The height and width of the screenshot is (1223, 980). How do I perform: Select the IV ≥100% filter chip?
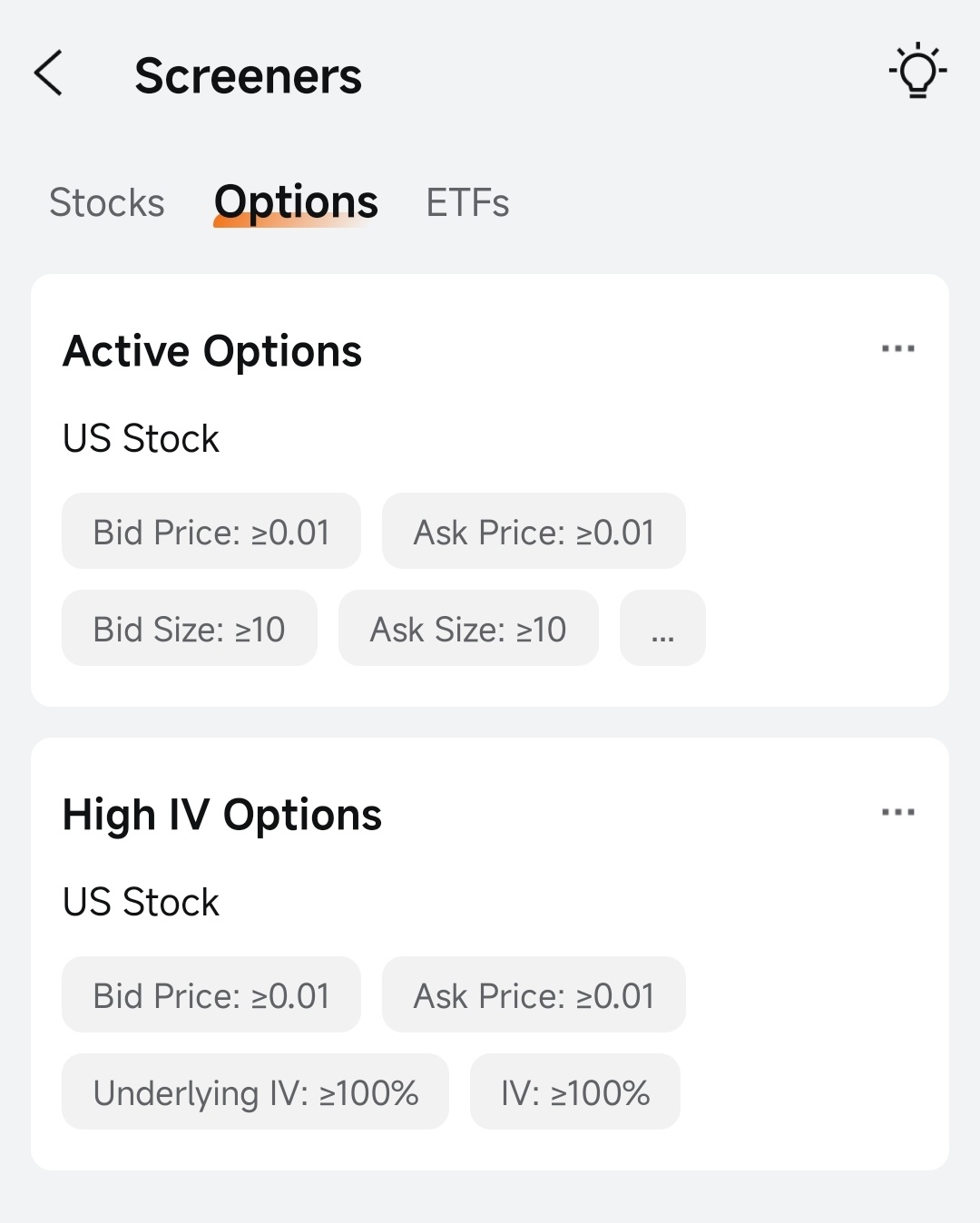coord(575,1091)
